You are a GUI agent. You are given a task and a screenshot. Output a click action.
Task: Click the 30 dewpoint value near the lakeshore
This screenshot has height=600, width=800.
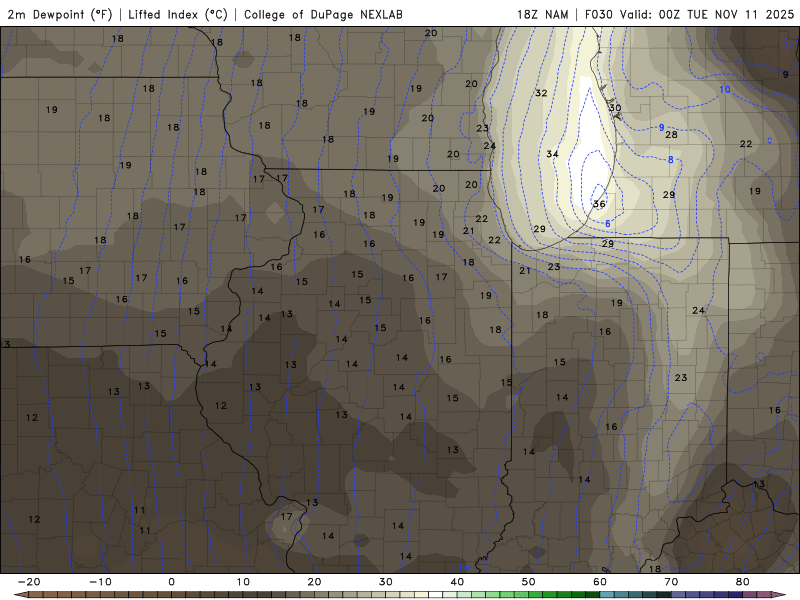pyautogui.click(x=615, y=108)
